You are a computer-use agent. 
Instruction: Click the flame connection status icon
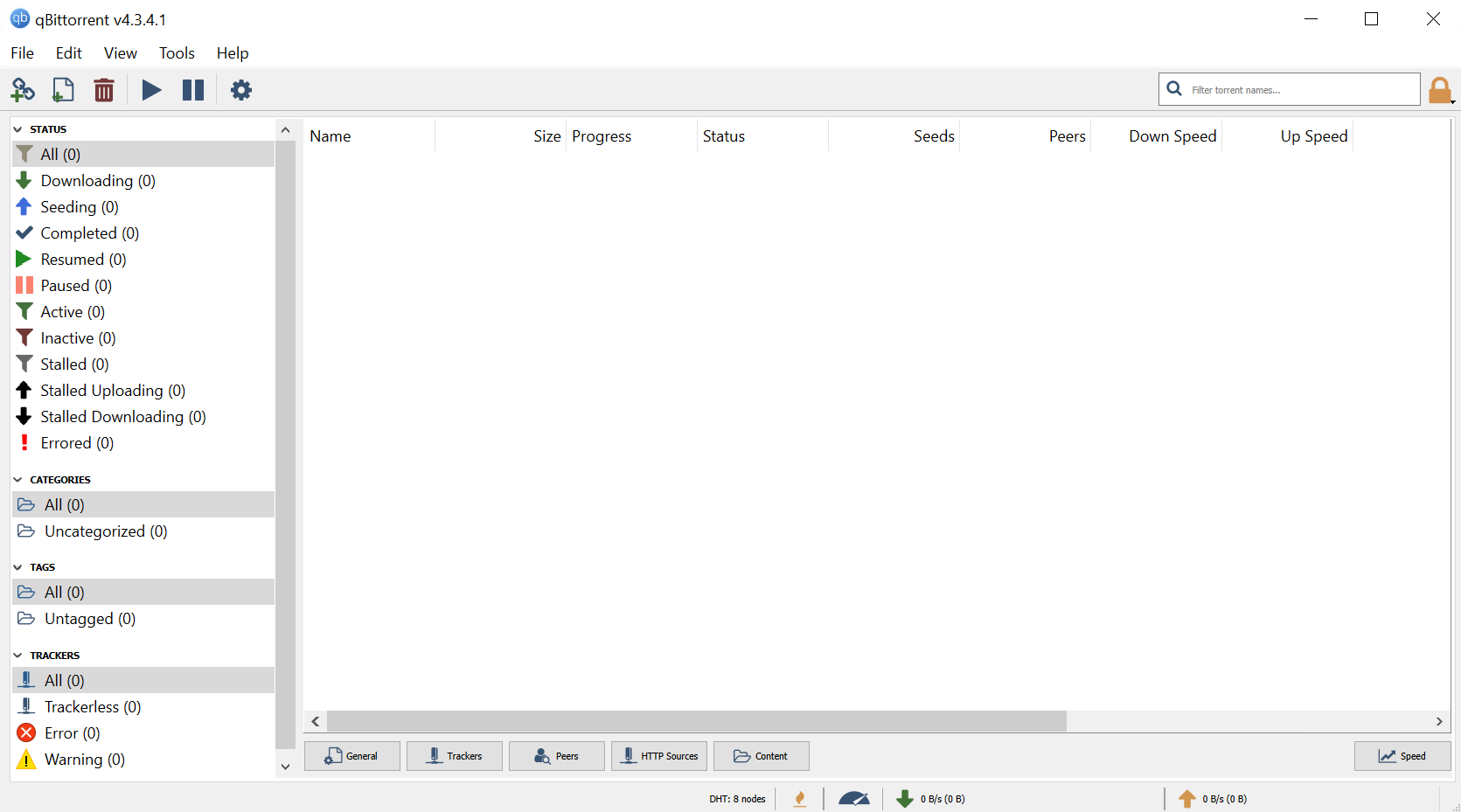coord(800,799)
